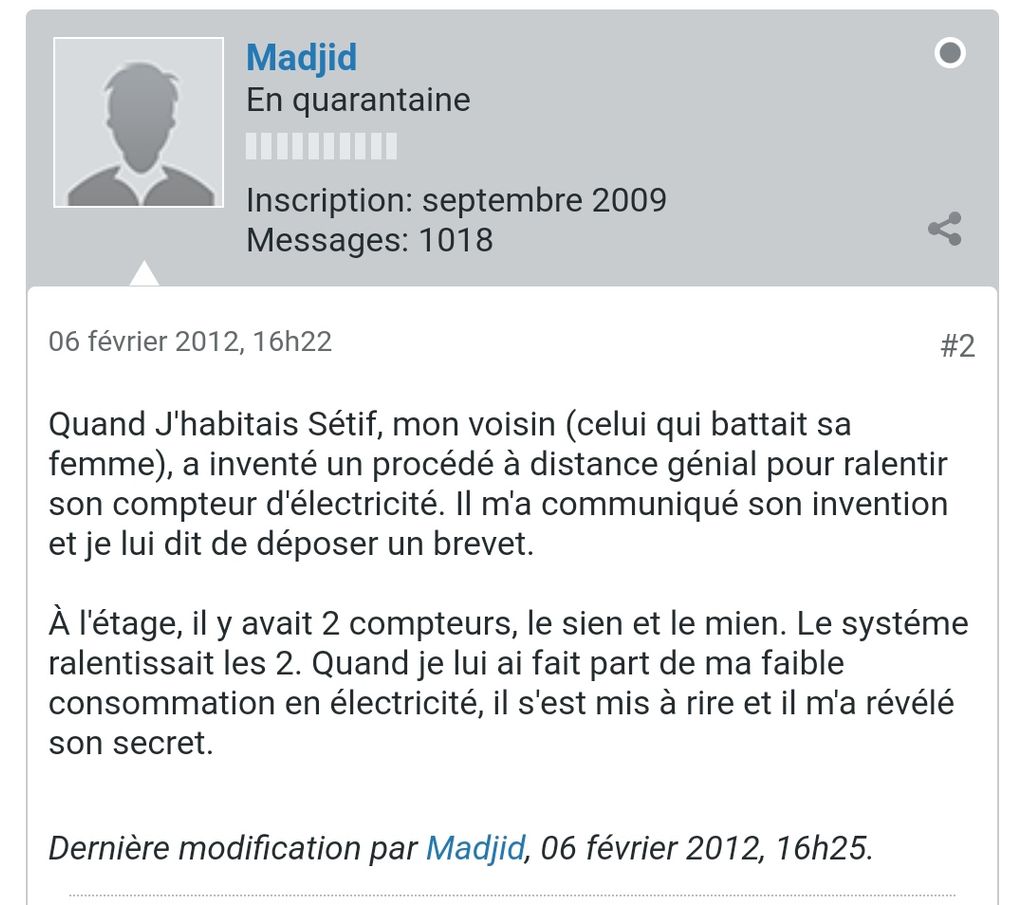
Task: Open the Madjid username profile link
Action: (x=301, y=57)
